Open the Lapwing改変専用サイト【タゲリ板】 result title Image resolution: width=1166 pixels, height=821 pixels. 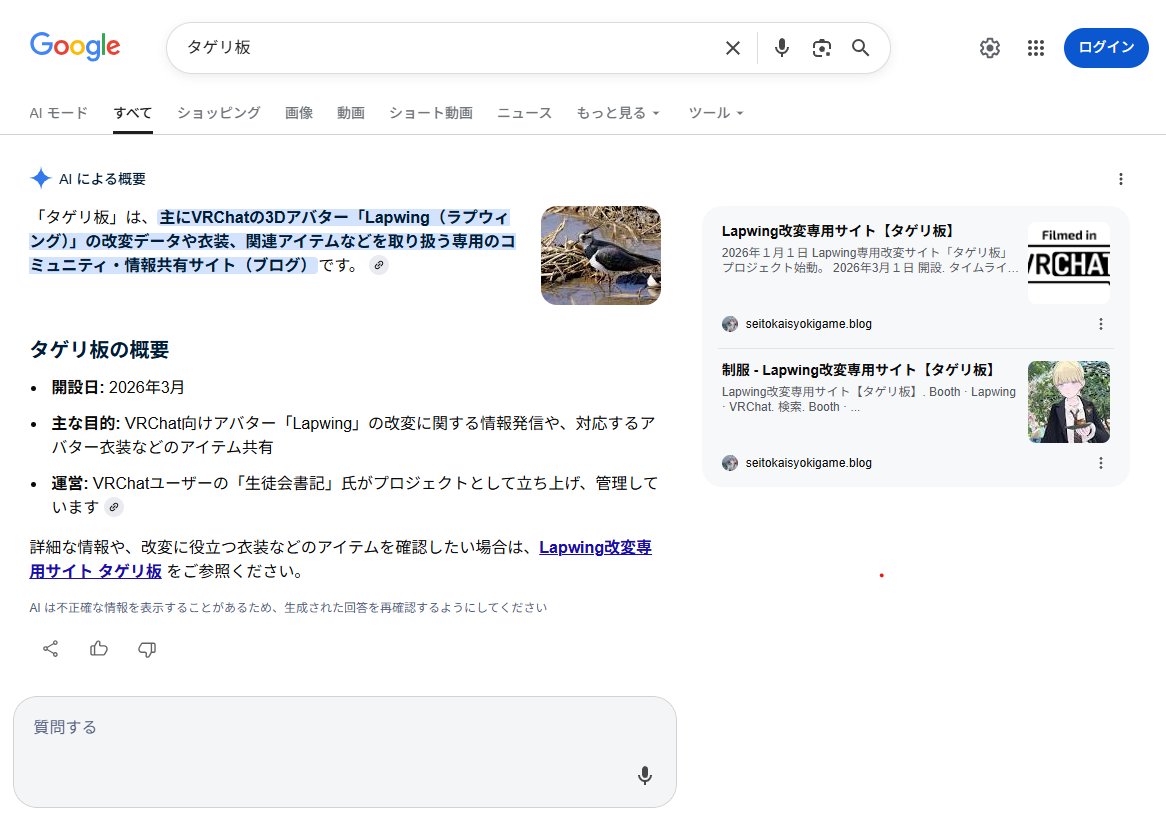[837, 231]
